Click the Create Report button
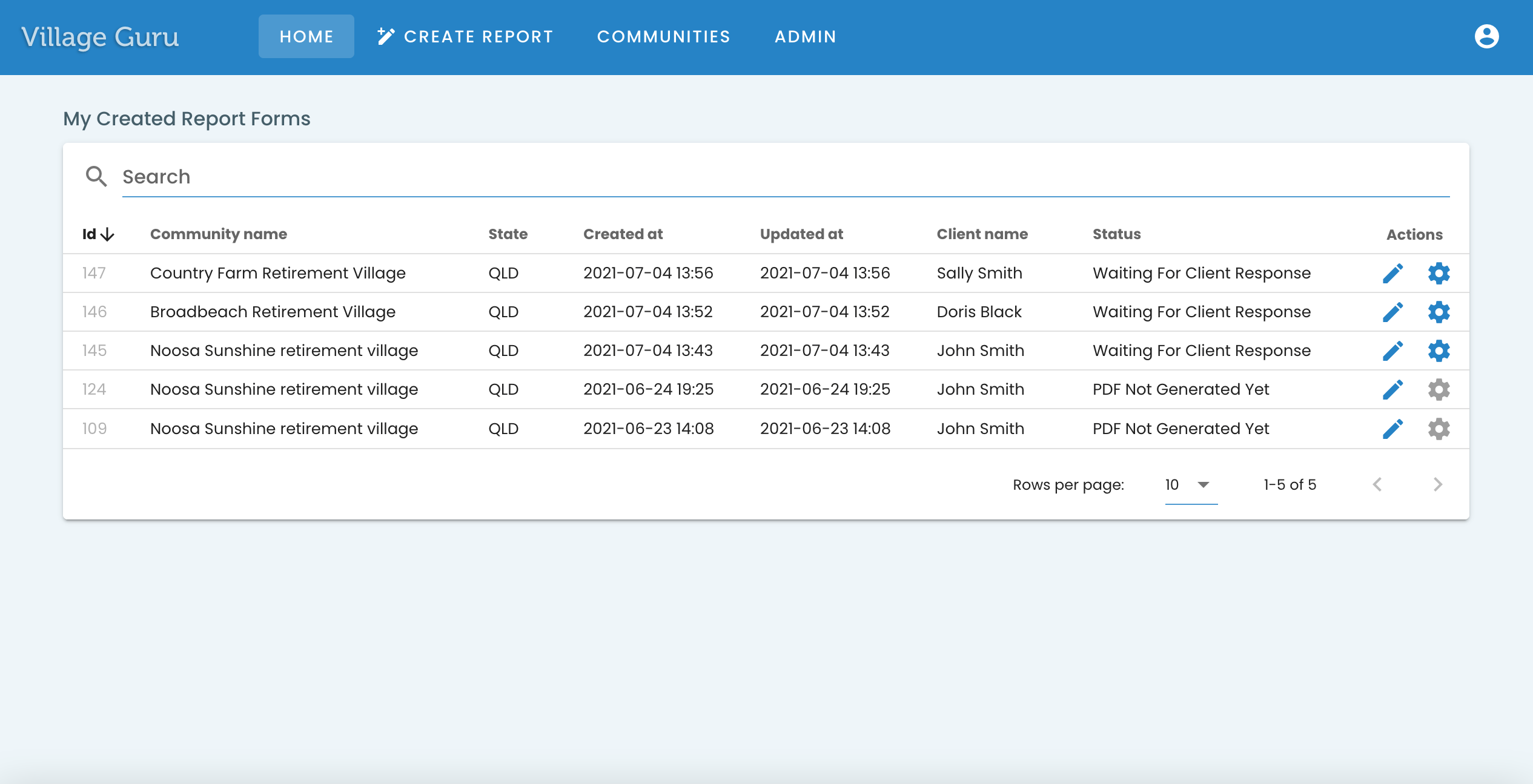 [465, 36]
